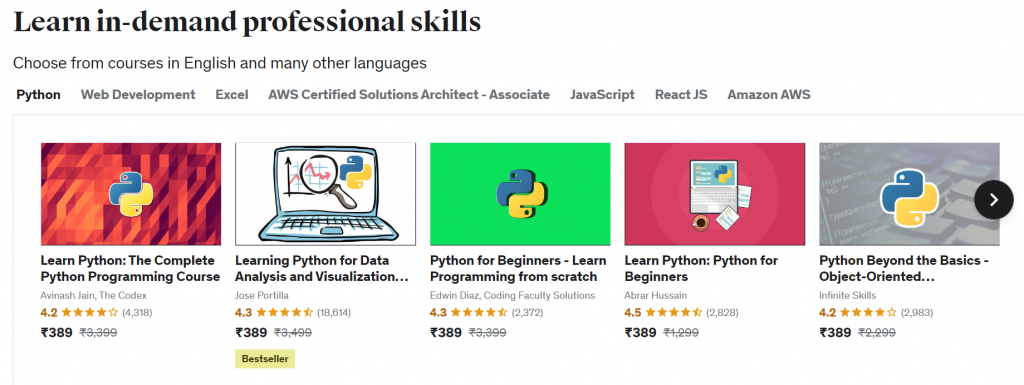Select the Python tab

click(x=39, y=95)
